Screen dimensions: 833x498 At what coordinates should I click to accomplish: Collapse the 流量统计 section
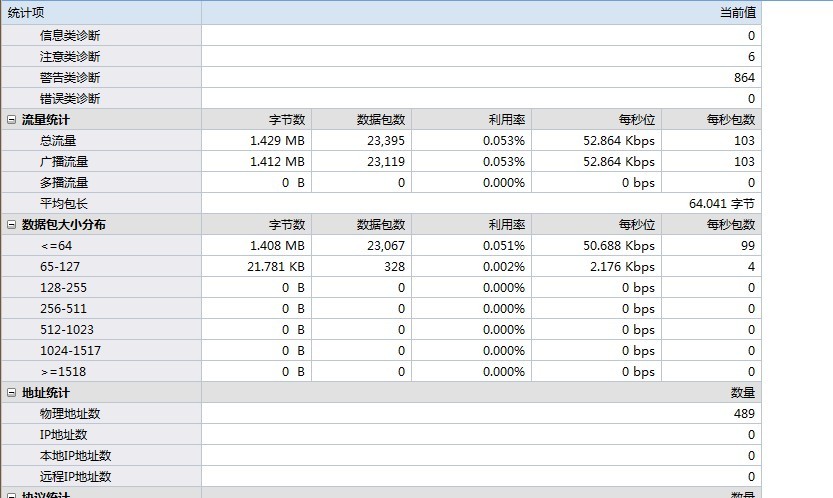pyautogui.click(x=11, y=120)
